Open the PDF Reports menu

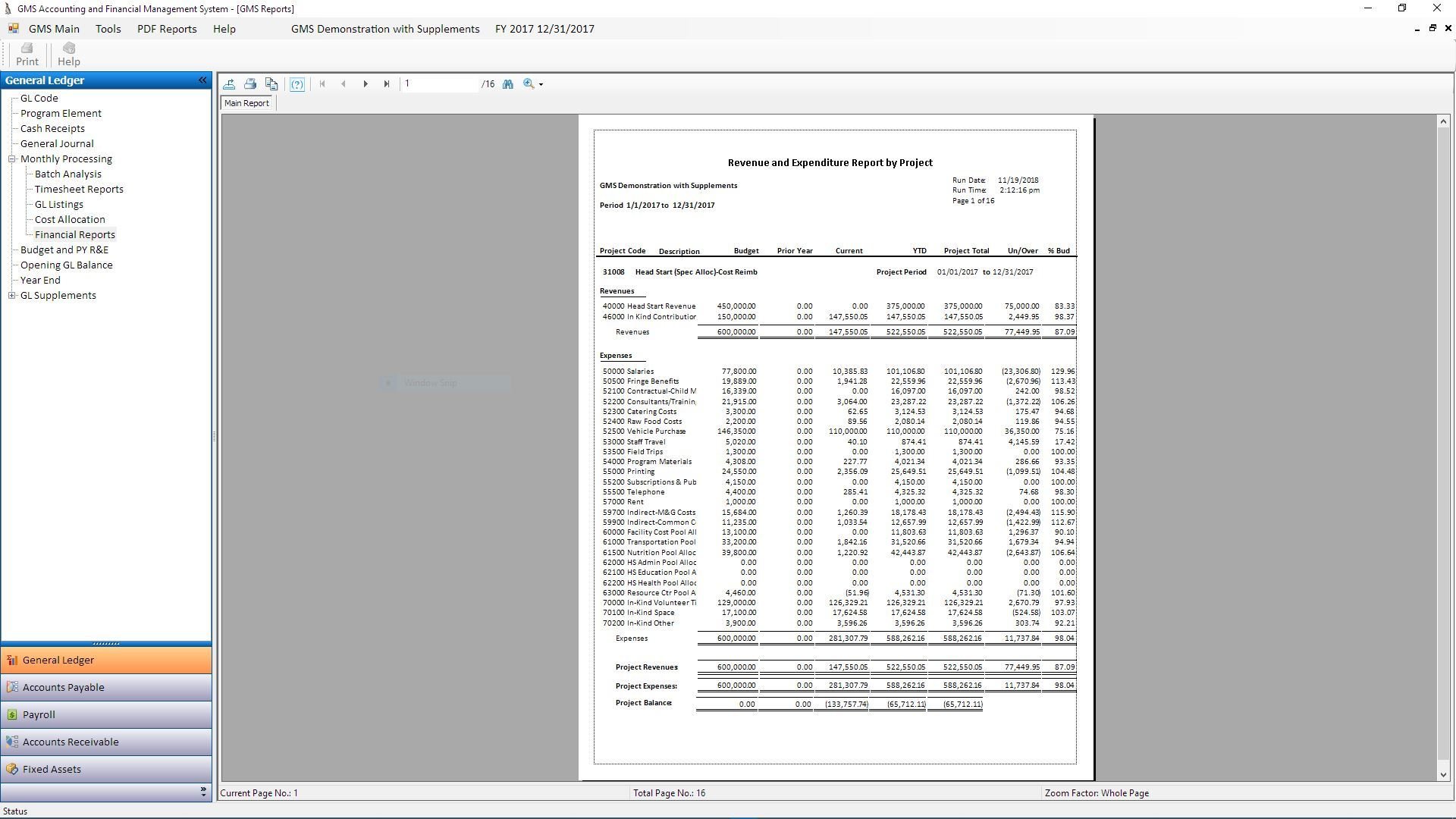tap(167, 29)
